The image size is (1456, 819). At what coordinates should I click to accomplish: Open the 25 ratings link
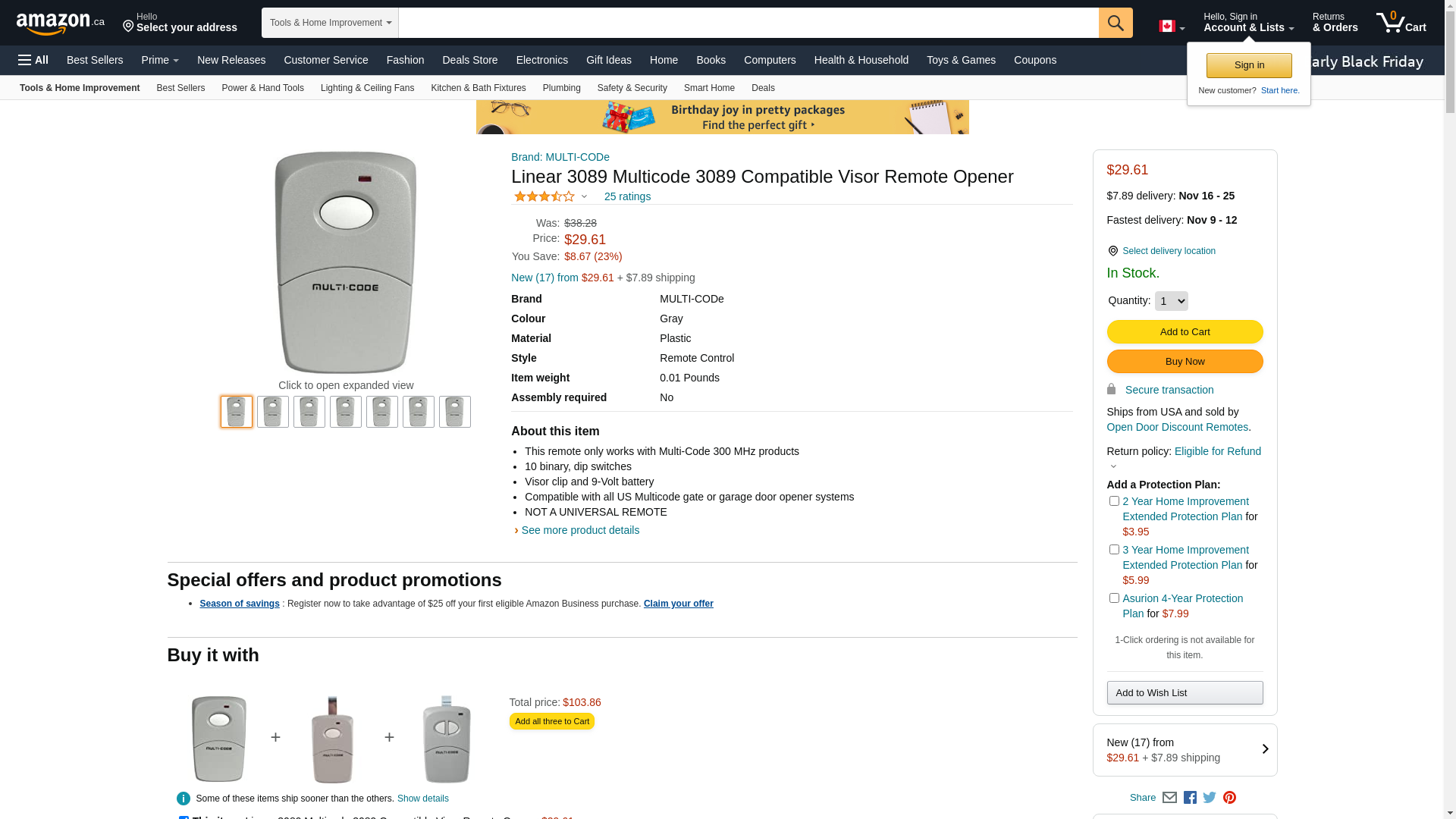tap(627, 196)
